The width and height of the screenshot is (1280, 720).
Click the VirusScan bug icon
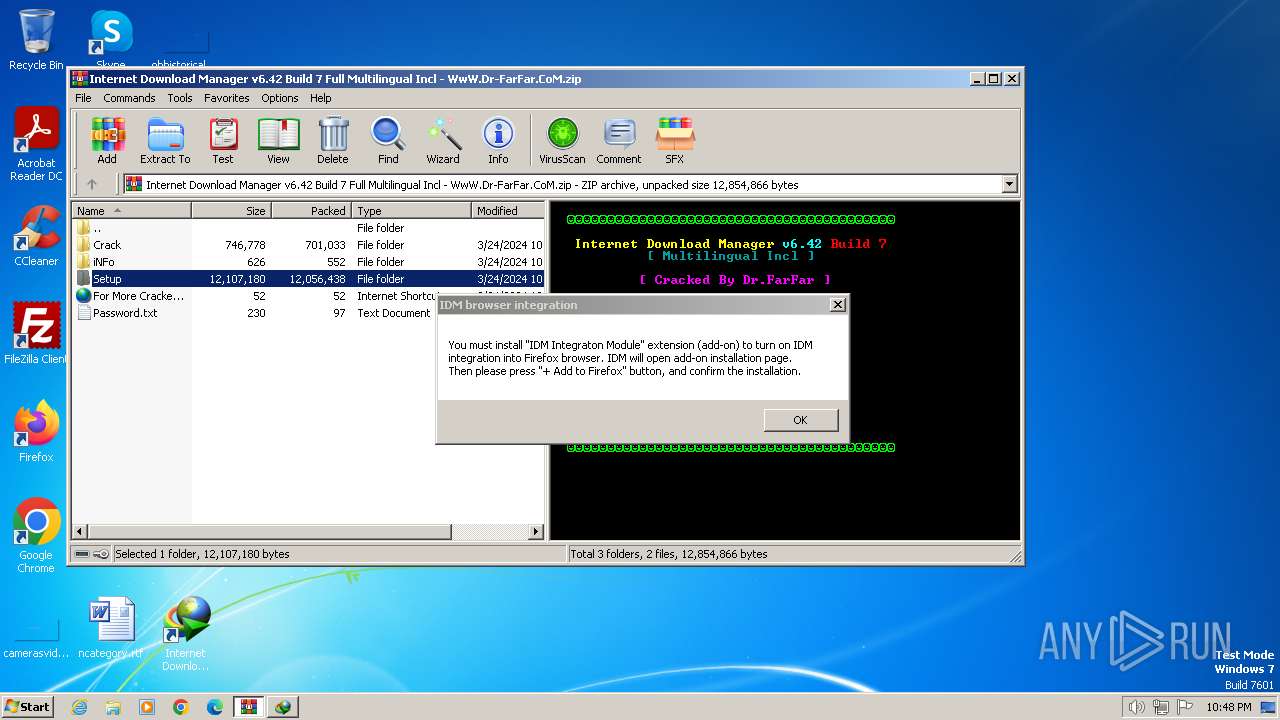[562, 141]
